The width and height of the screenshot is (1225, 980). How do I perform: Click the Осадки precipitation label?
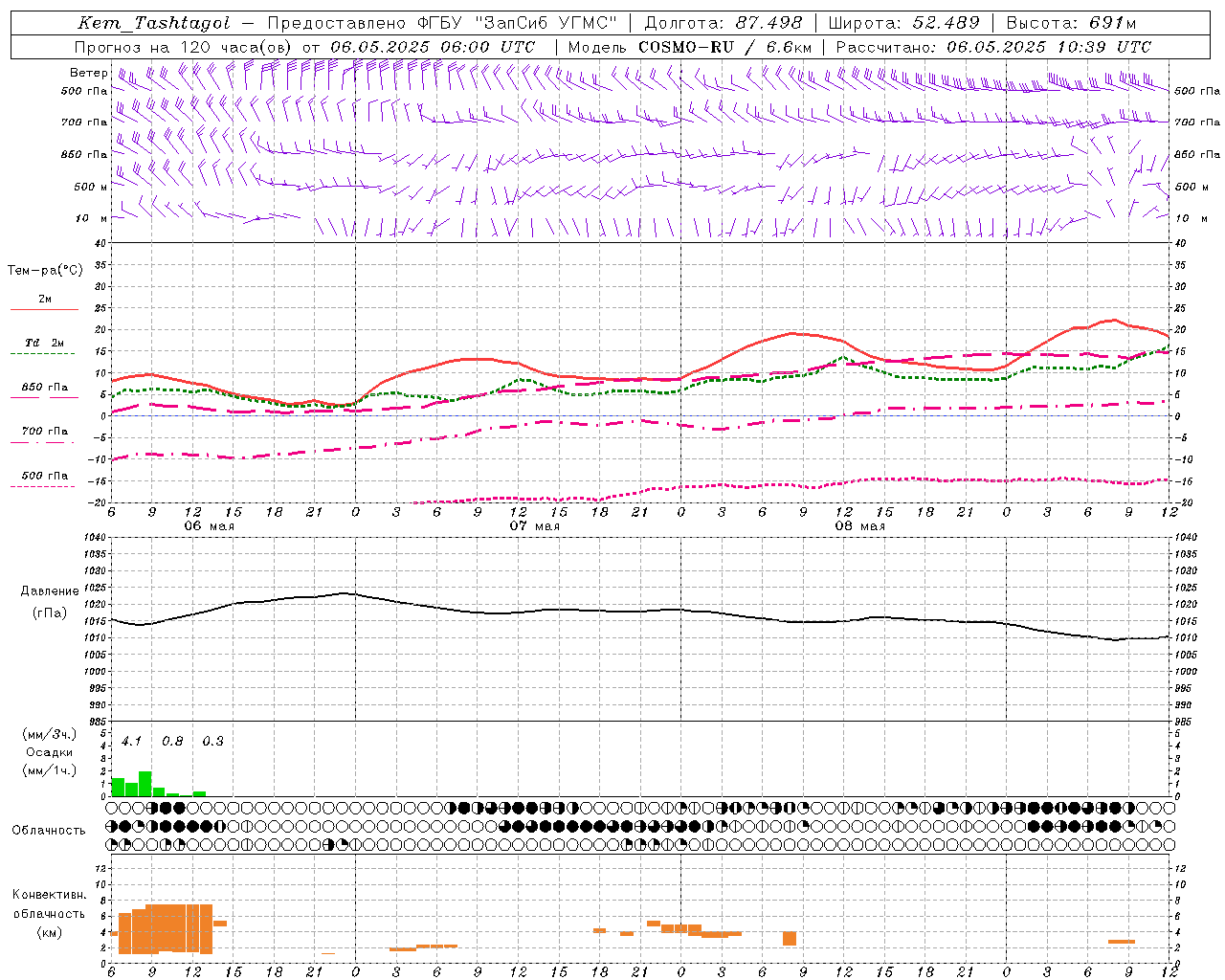(50, 752)
